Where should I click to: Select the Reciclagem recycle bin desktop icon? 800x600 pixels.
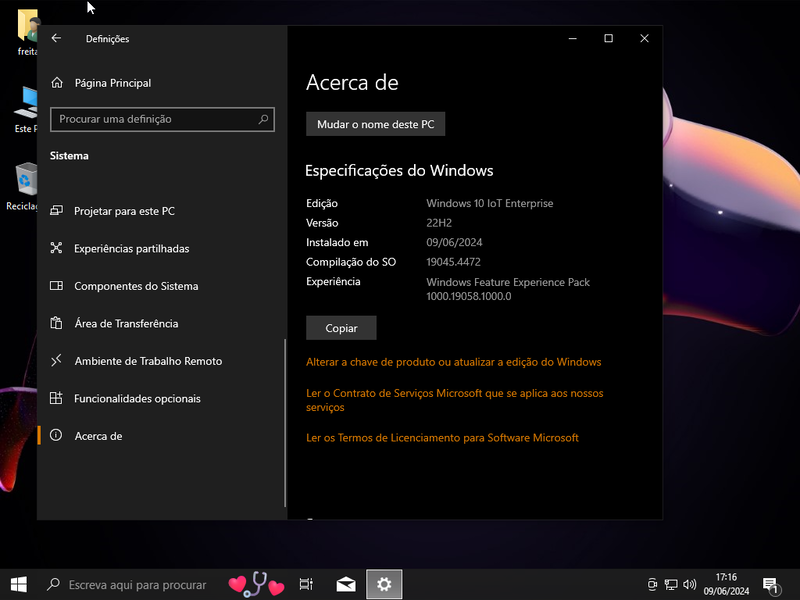(22, 186)
